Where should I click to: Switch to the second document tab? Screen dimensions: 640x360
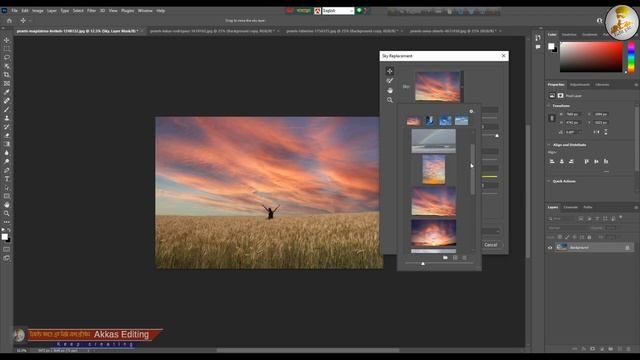pos(212,31)
